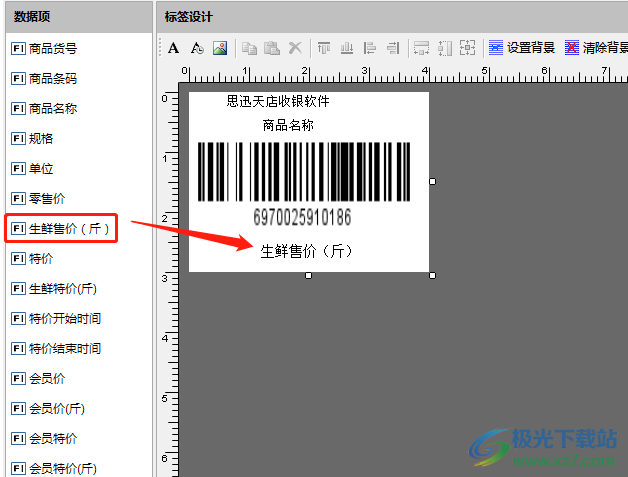Select 生鲜售价（斤） text on label canvas
This screenshot has width=628, height=477.
click(x=306, y=252)
